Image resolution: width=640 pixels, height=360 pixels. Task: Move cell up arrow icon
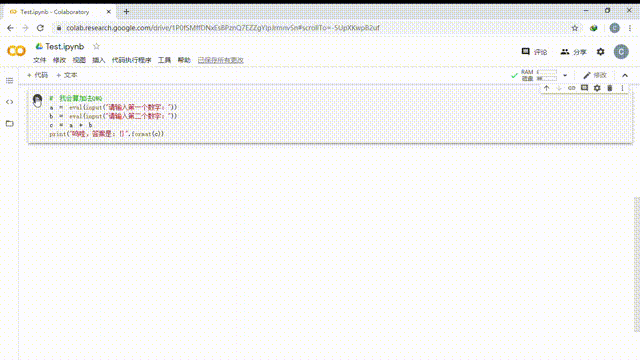(547, 88)
